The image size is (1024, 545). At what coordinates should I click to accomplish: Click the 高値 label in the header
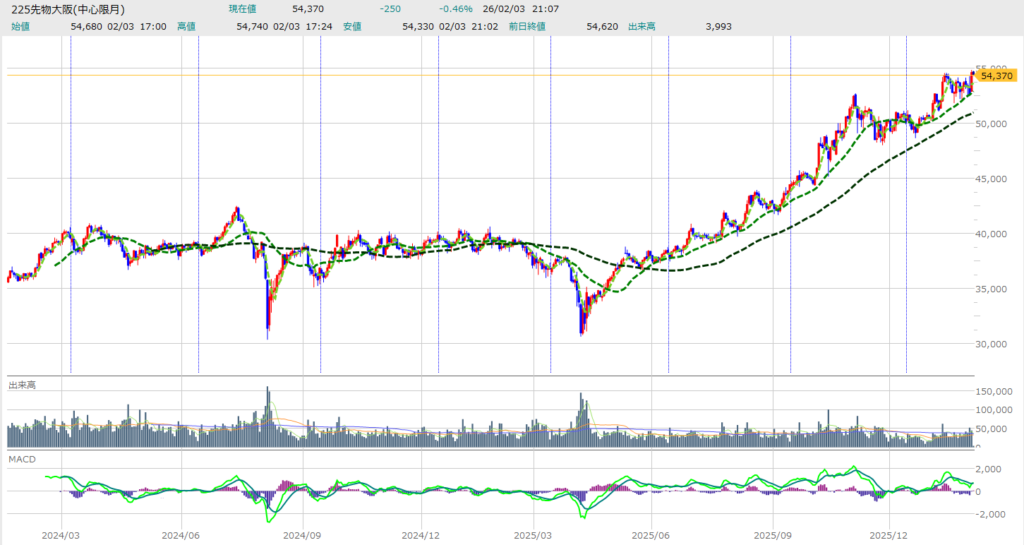(x=187, y=26)
